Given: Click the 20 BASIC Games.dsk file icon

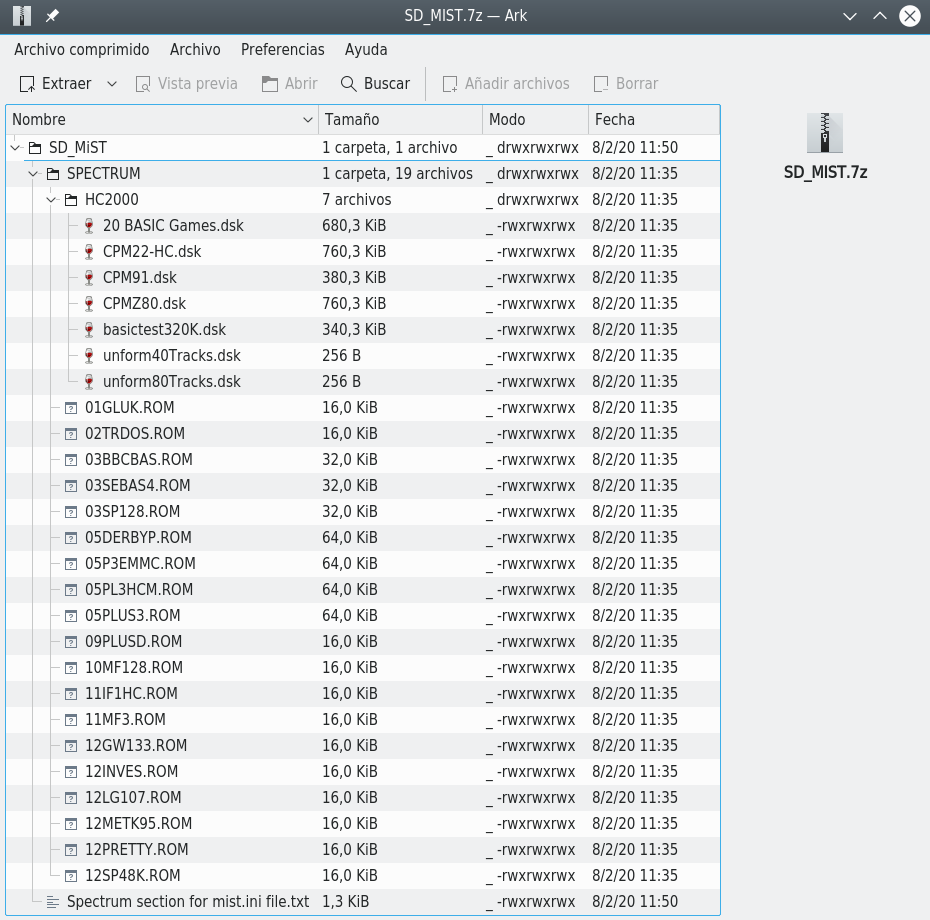Looking at the screenshot, I should coord(89,226).
